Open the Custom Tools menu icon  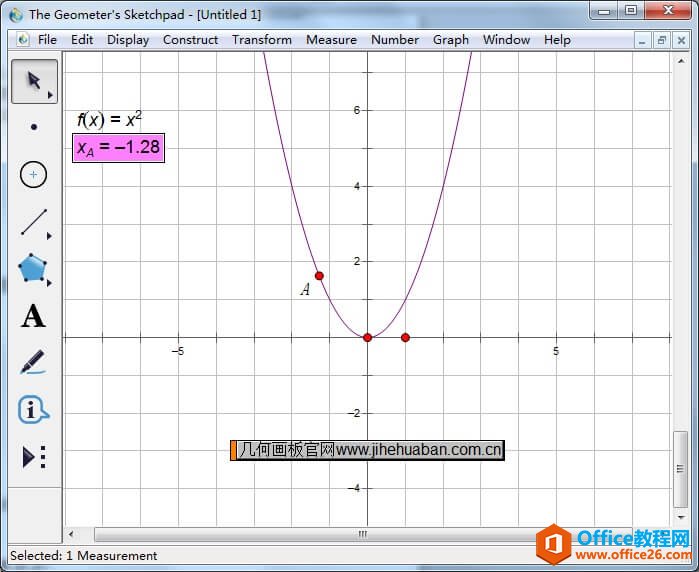click(34, 457)
